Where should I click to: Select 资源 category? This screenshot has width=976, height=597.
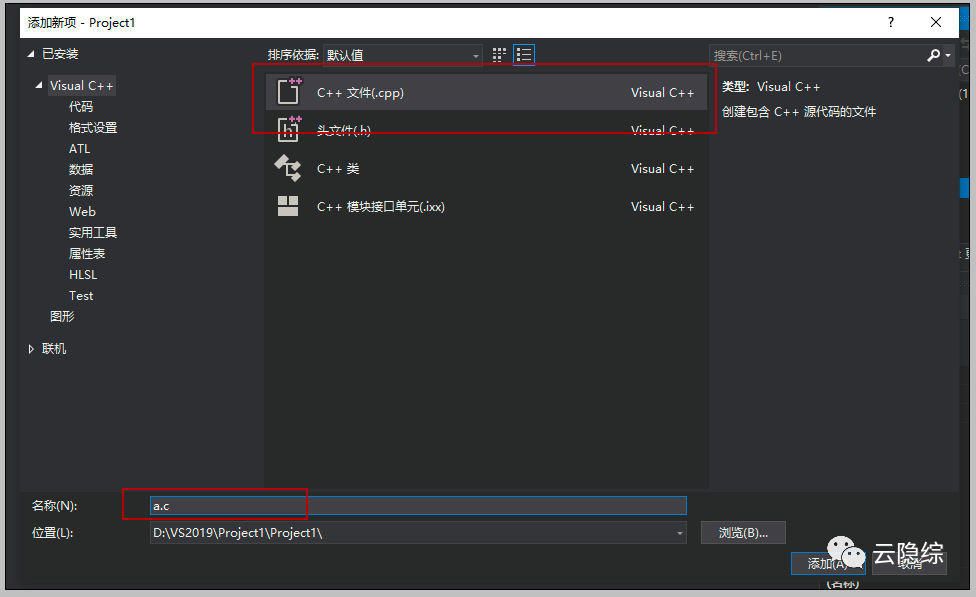[x=81, y=190]
